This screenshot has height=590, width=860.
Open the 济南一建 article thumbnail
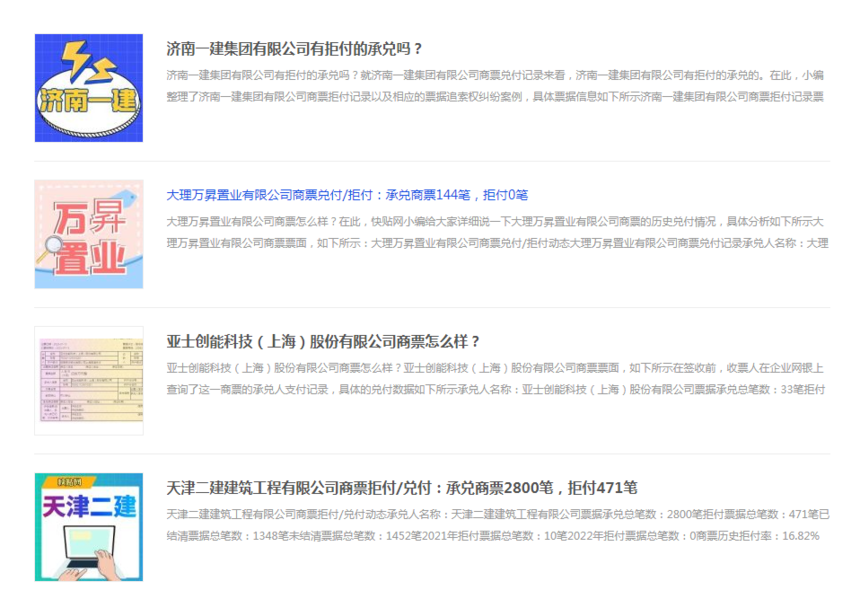click(89, 88)
